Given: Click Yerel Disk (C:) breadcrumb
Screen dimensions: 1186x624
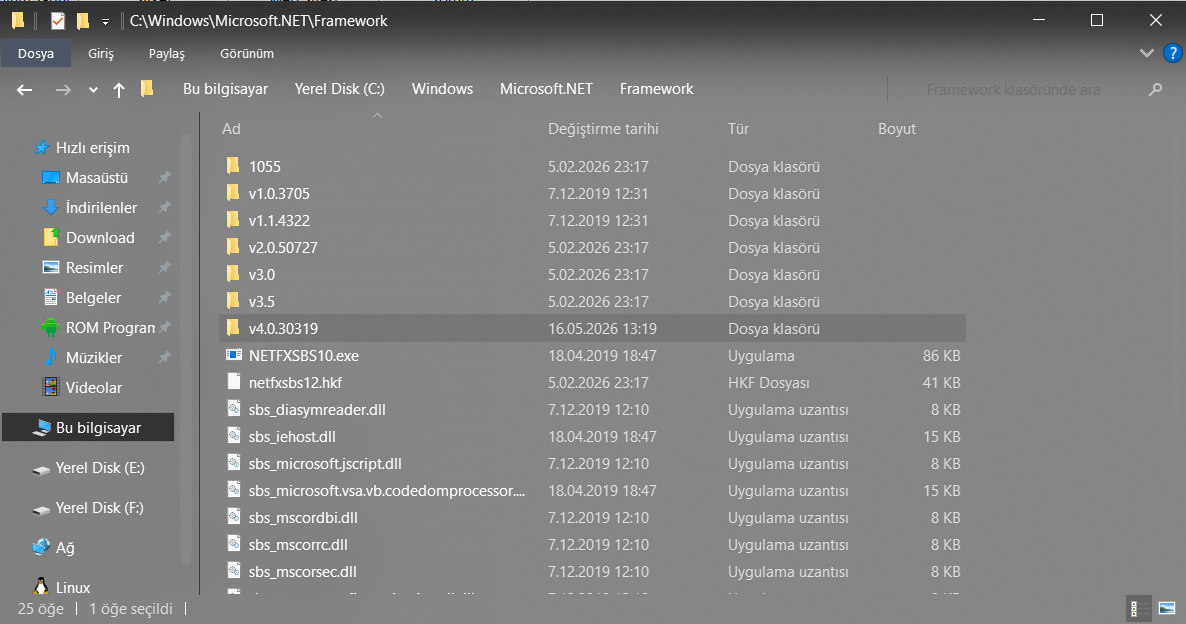Looking at the screenshot, I should [x=340, y=88].
